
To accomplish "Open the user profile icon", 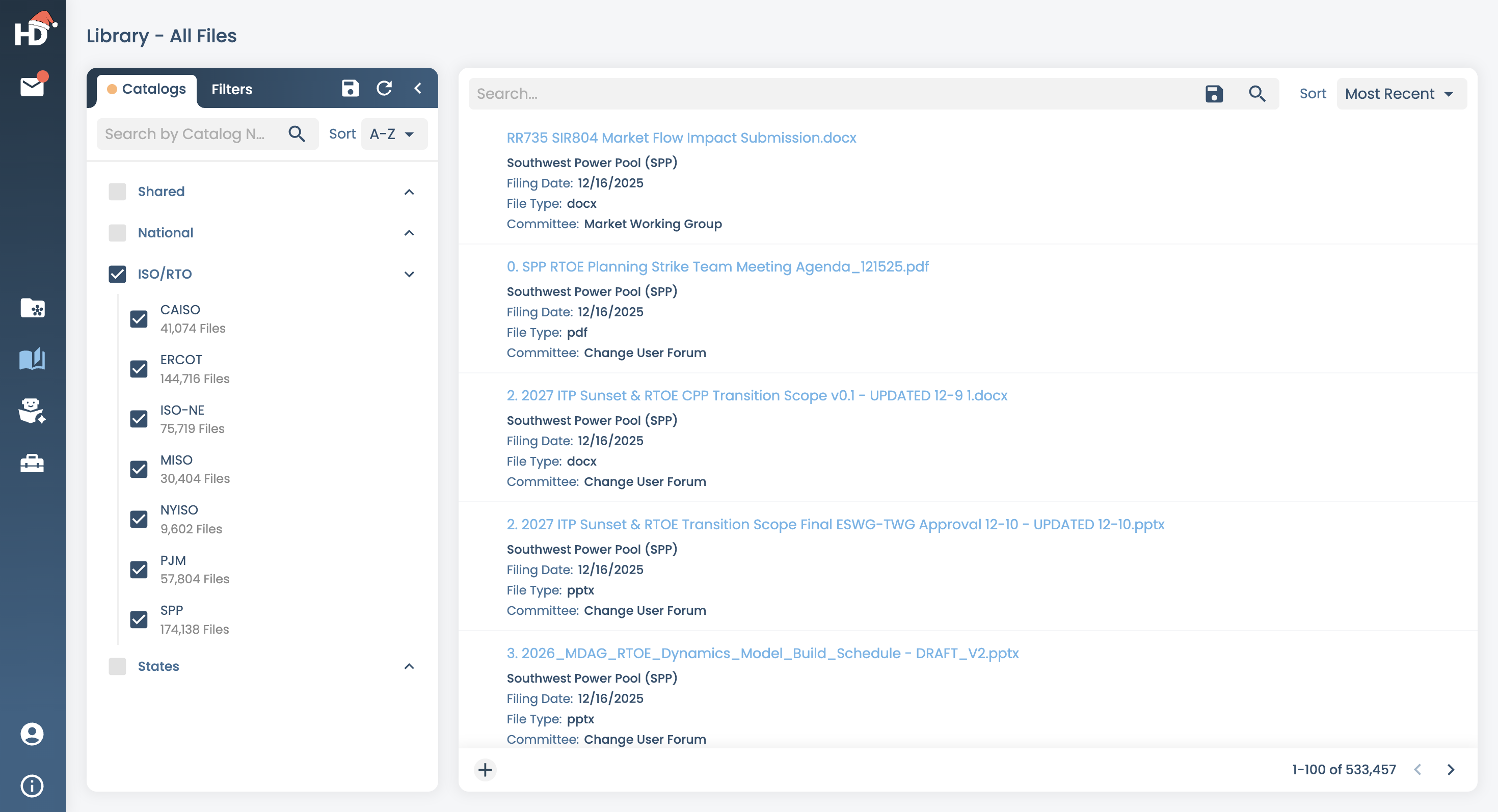I will pos(32,734).
